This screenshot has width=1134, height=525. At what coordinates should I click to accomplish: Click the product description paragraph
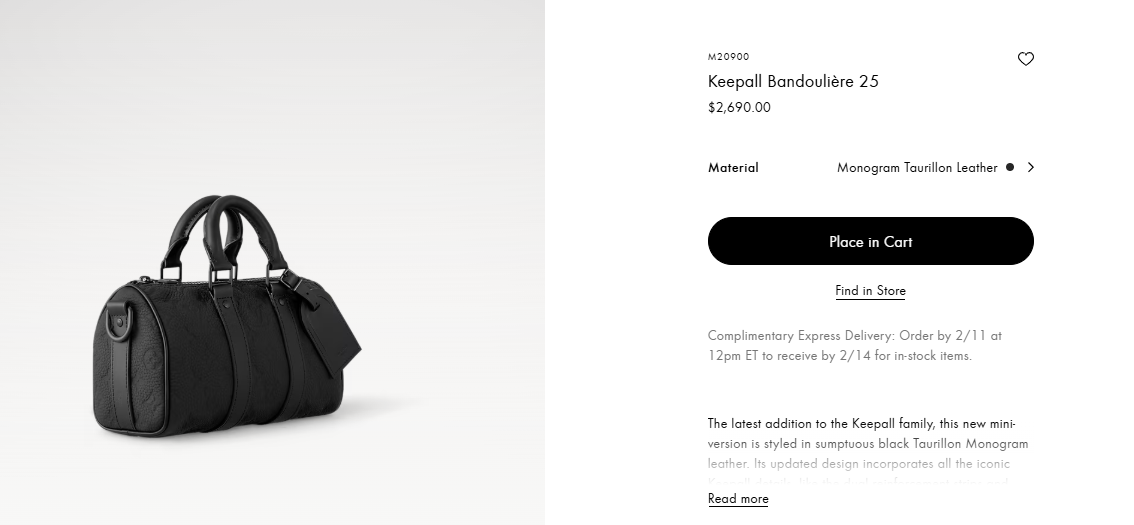click(x=867, y=443)
